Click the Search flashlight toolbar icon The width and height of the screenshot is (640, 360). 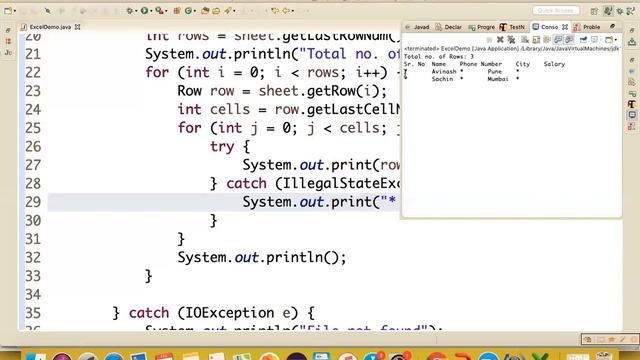227,11
